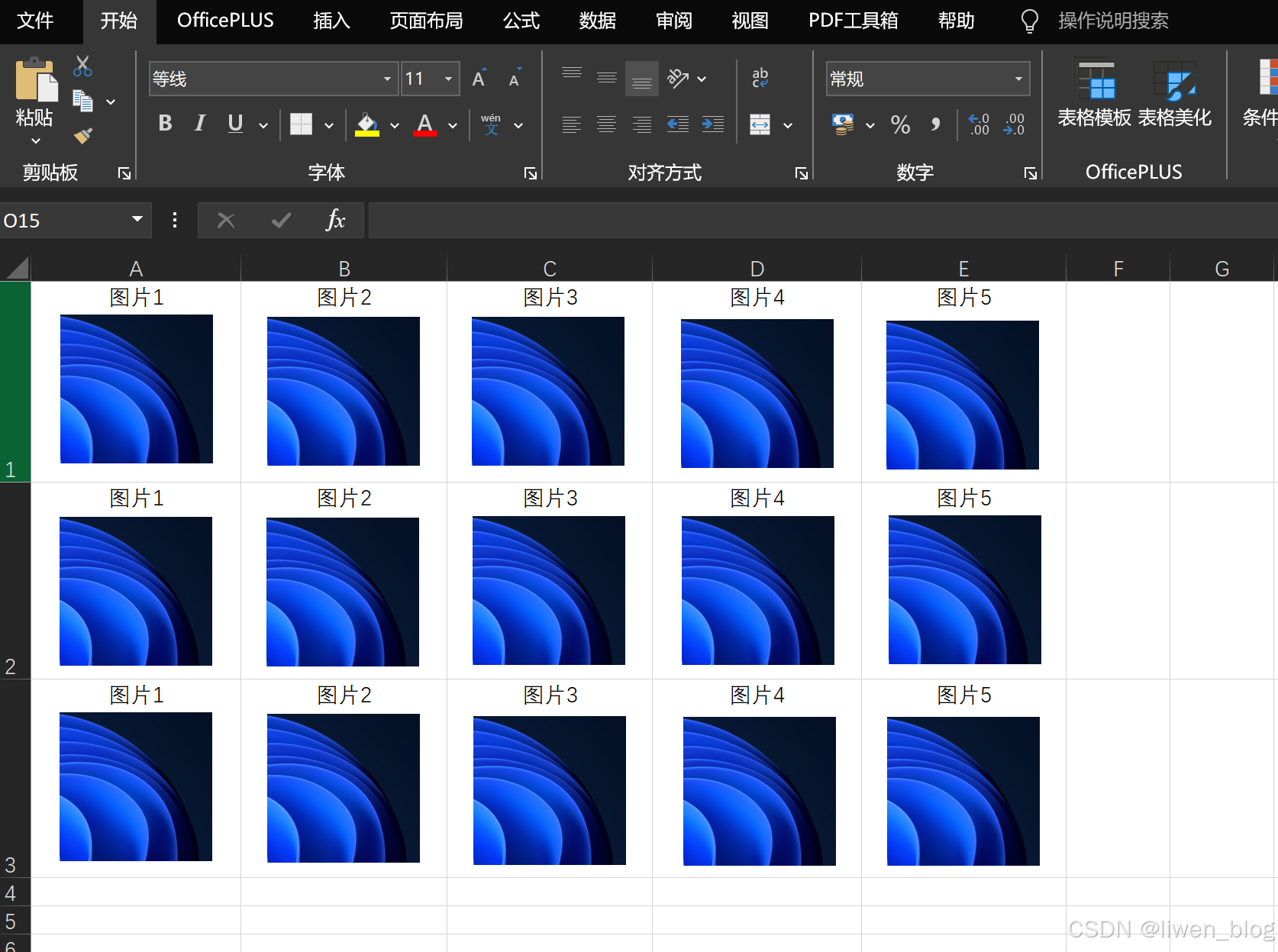Cut selection with scissors icon
Viewport: 1278px width, 952px height.
[82, 66]
